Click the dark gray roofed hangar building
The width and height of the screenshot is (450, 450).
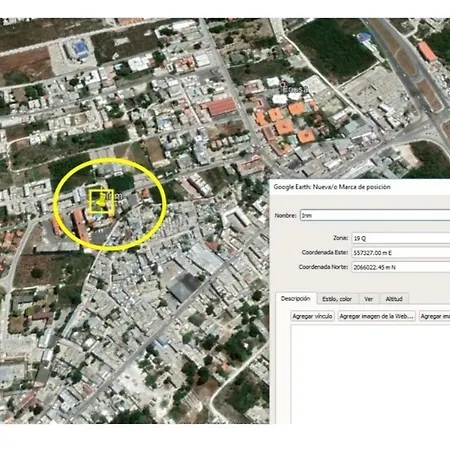click(184, 287)
